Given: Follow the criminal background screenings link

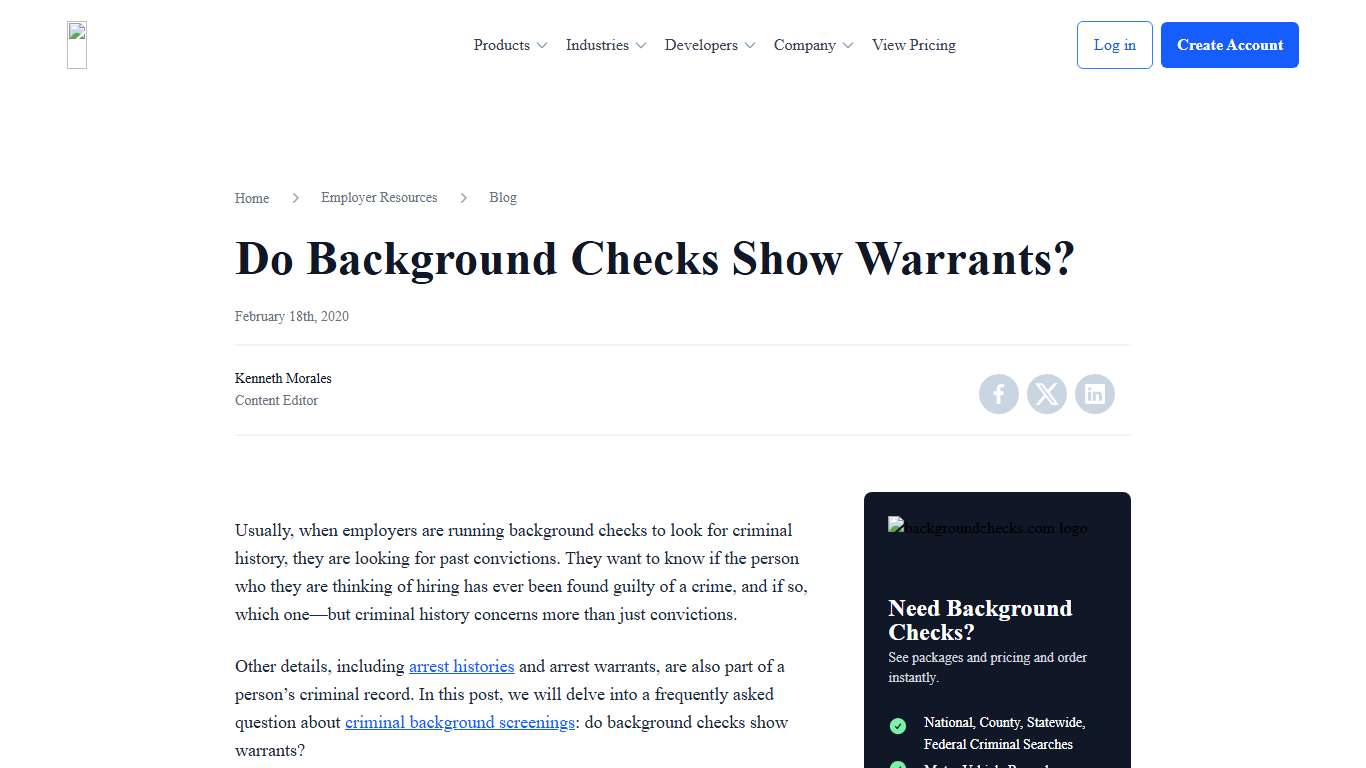Looking at the screenshot, I should [459, 722].
